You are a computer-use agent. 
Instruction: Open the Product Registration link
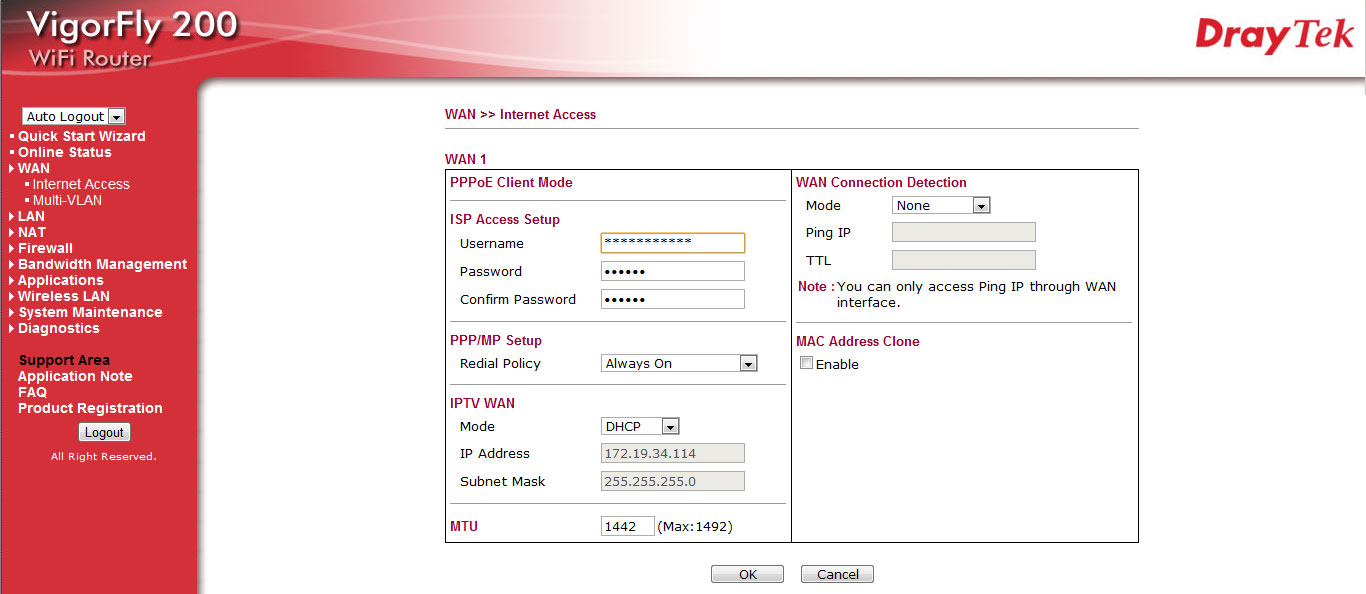click(90, 408)
